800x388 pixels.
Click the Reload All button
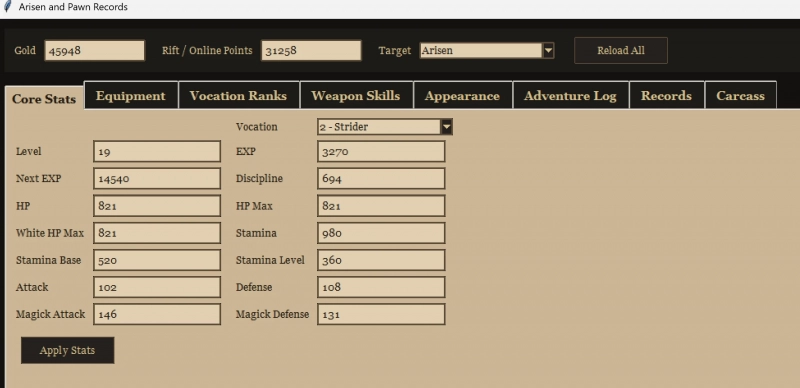[x=621, y=51]
